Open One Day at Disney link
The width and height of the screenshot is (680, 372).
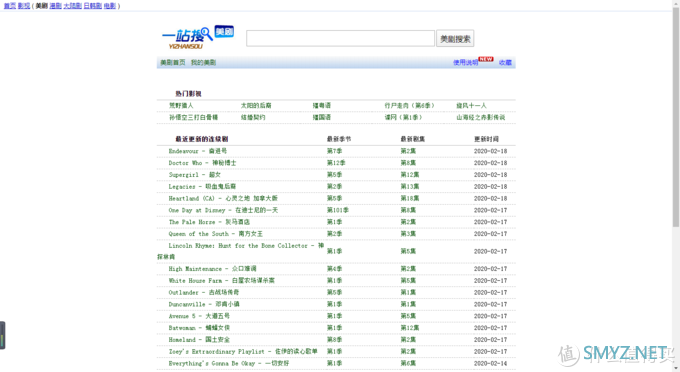click(x=223, y=210)
